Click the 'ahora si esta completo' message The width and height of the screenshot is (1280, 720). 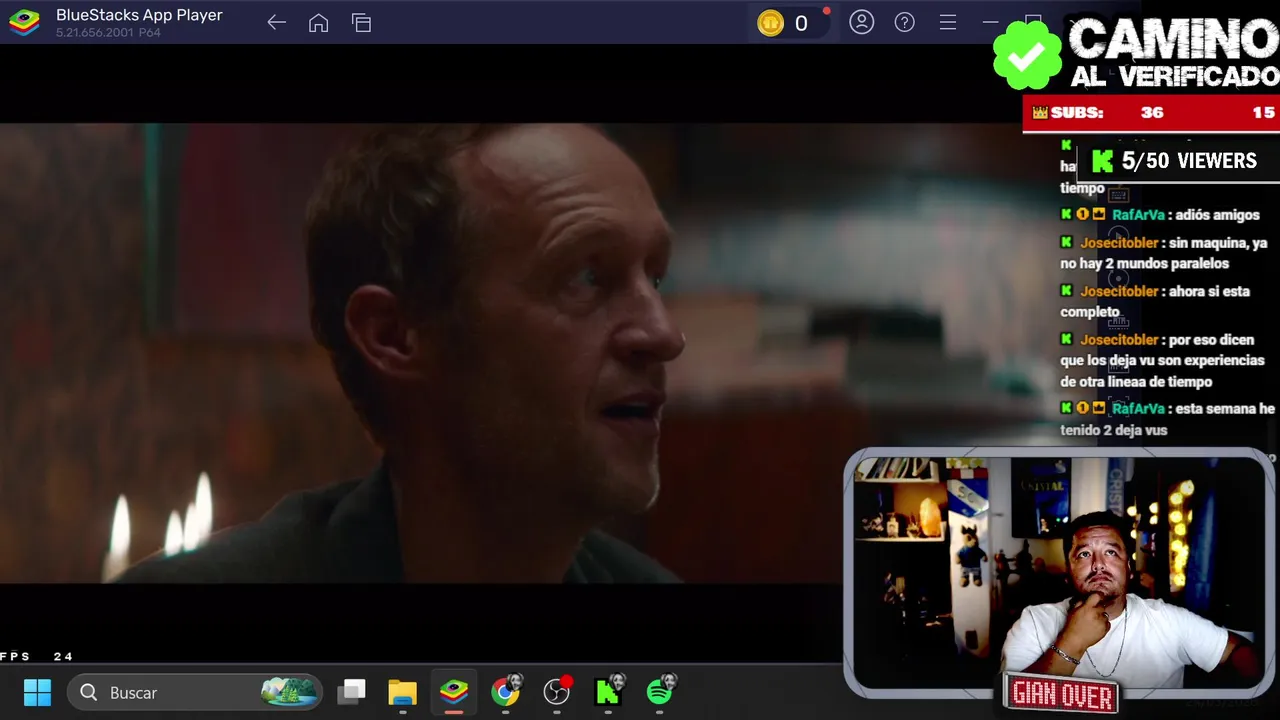click(x=1156, y=301)
